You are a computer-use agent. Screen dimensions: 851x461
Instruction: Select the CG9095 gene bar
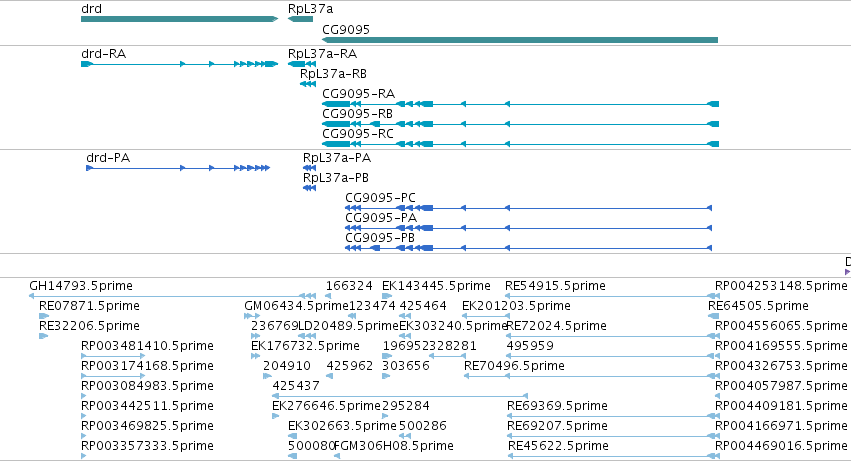[520, 40]
